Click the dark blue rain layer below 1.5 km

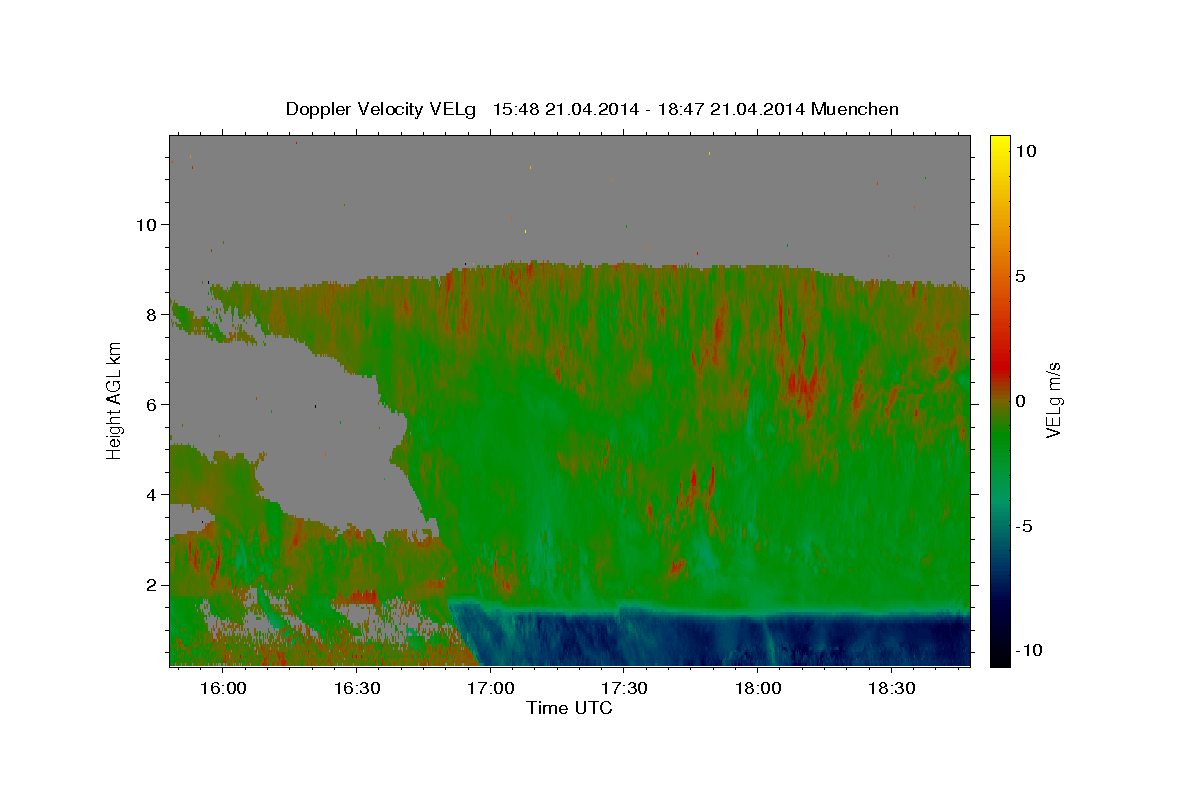tap(720, 640)
